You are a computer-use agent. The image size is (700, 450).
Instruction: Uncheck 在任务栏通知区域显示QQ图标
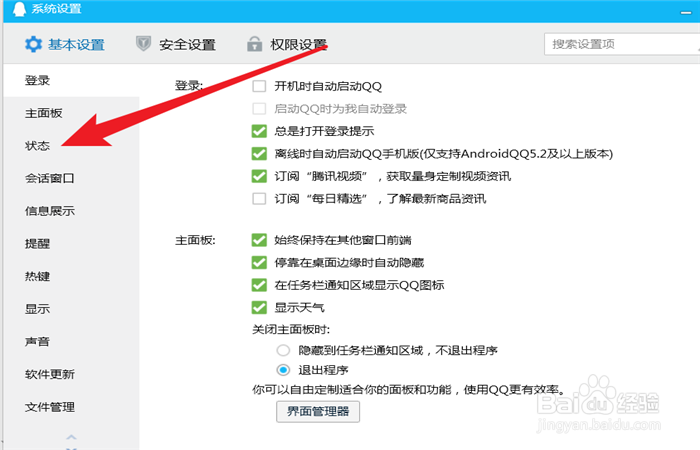click(259, 285)
